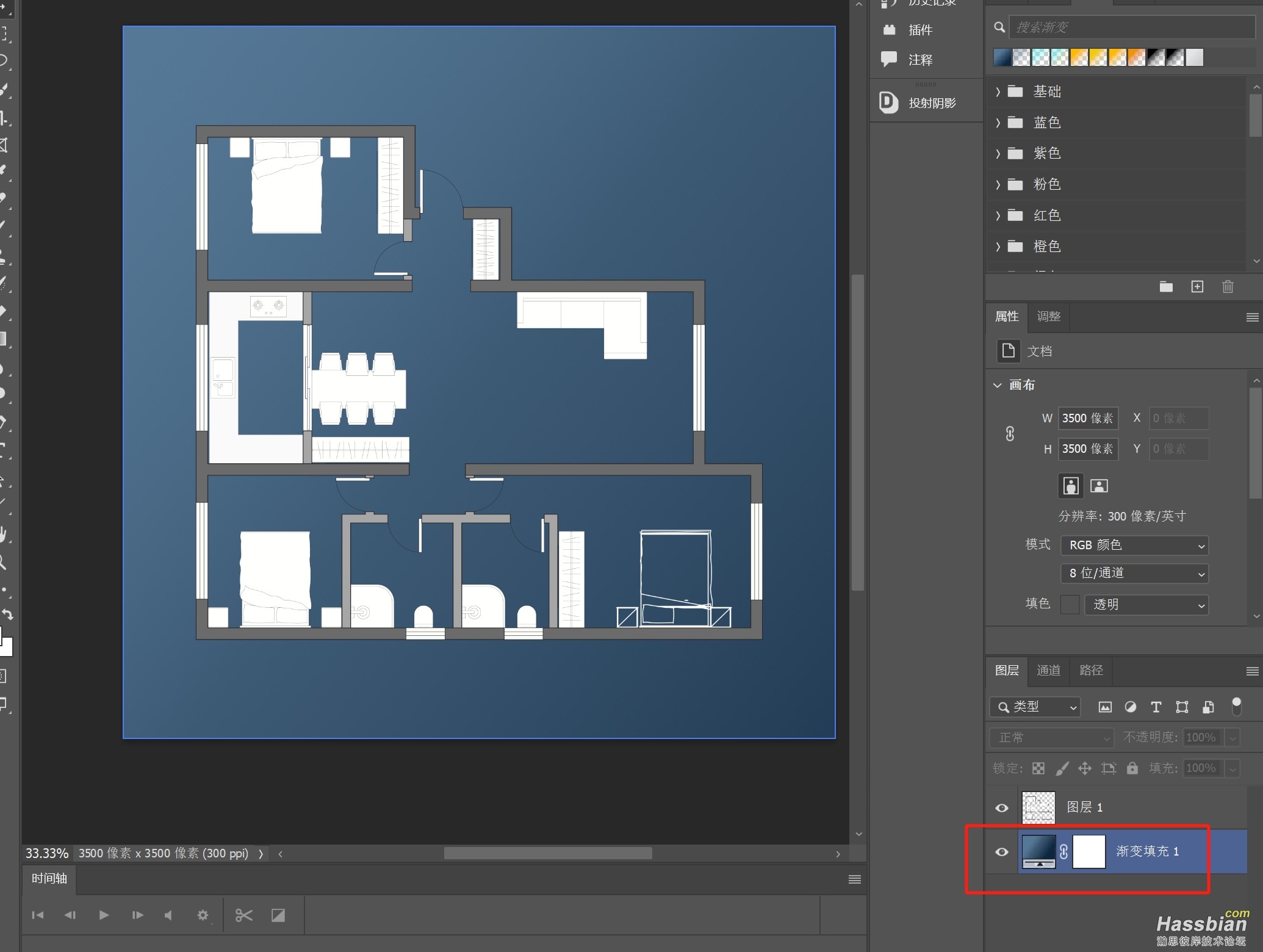Lock layer position
The width and height of the screenshot is (1263, 952).
1085,768
